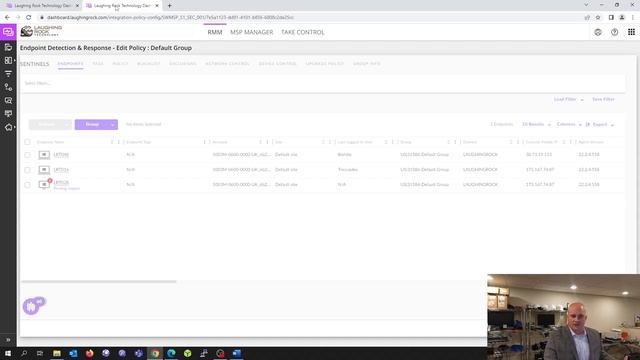Switch to the first browser tab
The image size is (640, 360).
42,6
